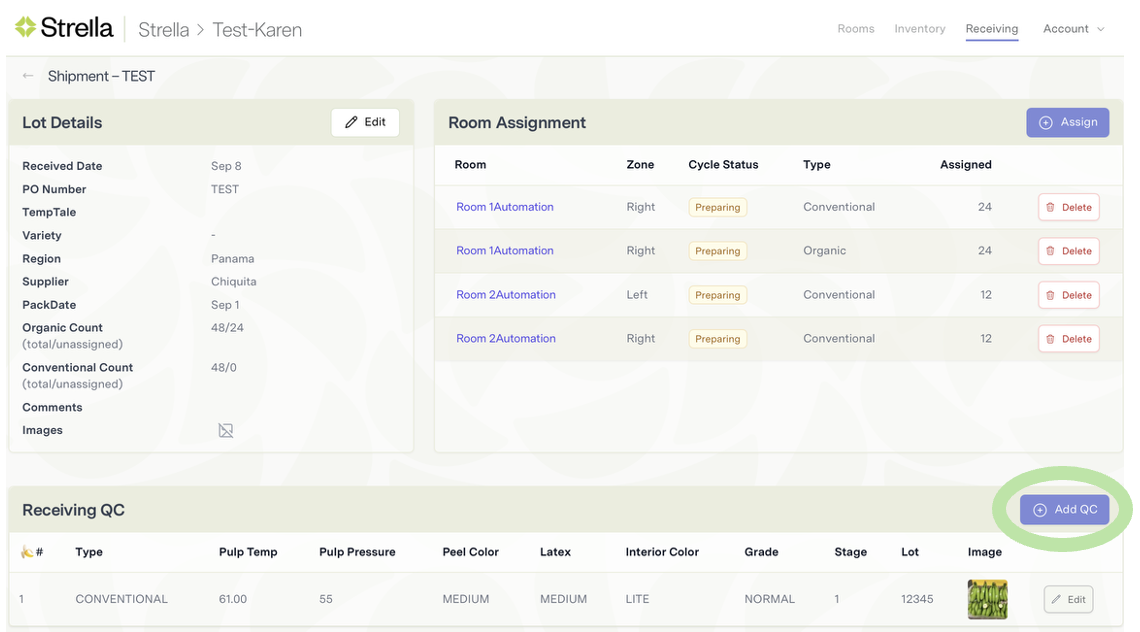Select the Receiving tab
Viewport: 1140px width, 632px height.
991,29
